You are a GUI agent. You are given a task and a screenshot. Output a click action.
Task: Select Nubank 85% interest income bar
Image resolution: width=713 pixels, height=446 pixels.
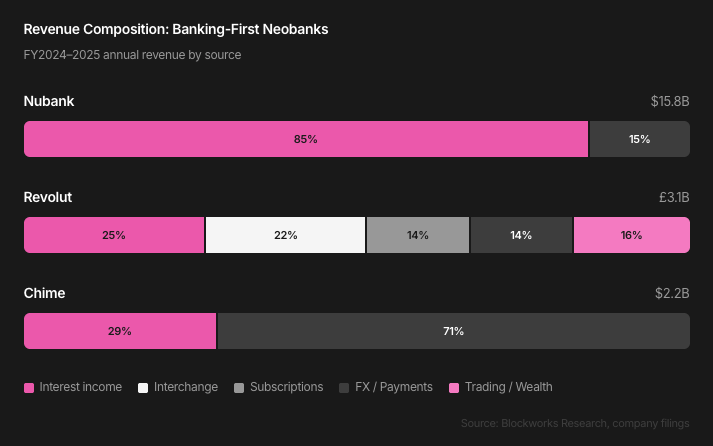click(x=306, y=139)
